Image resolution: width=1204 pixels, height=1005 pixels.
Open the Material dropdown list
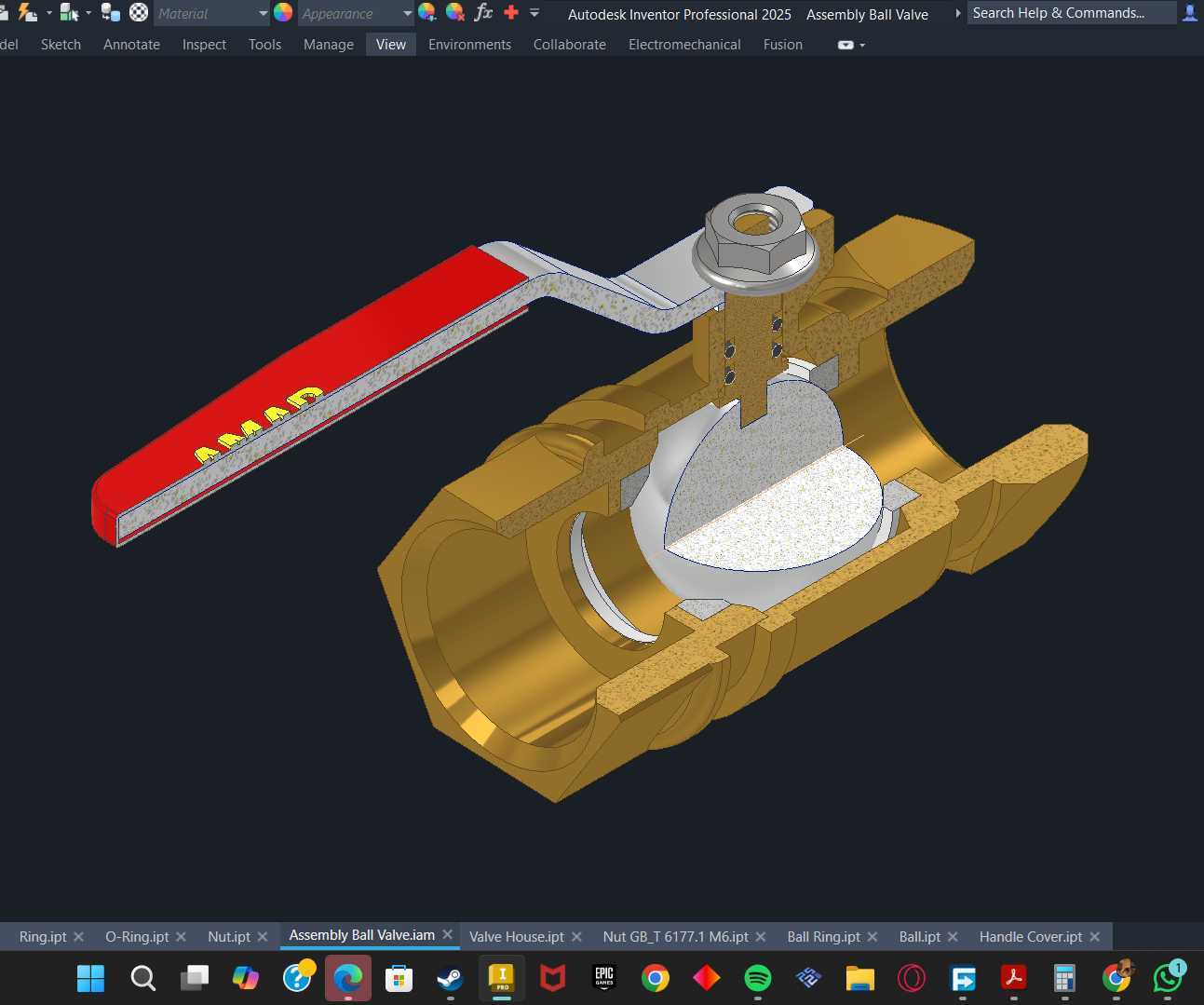[x=263, y=13]
